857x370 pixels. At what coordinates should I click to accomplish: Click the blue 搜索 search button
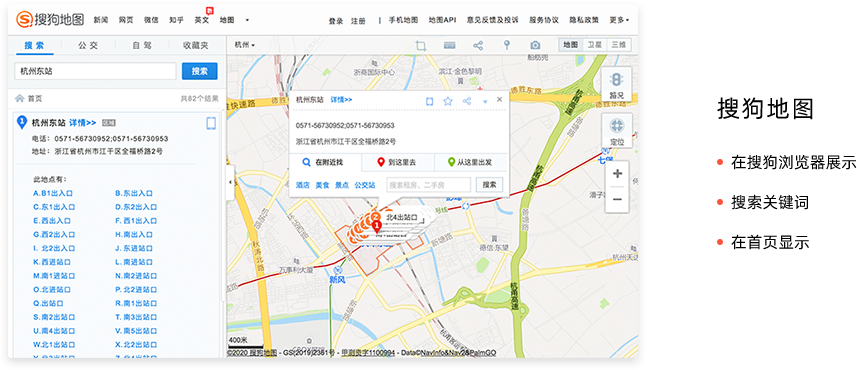pos(199,71)
